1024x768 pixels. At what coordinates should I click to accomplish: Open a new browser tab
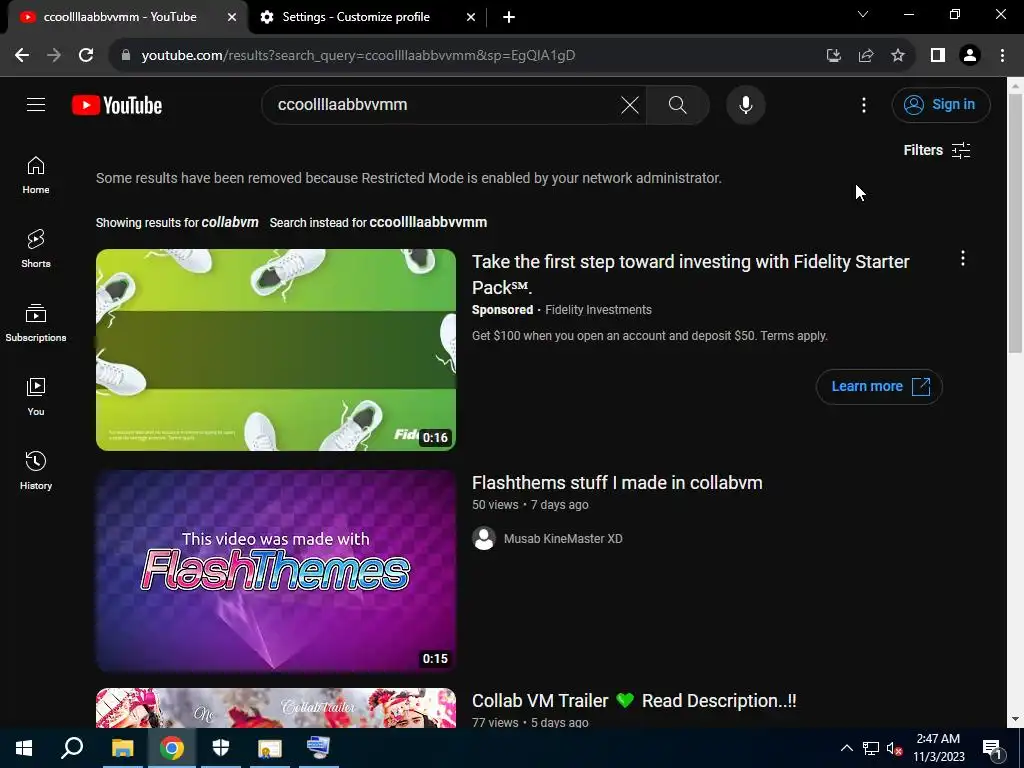coord(509,18)
